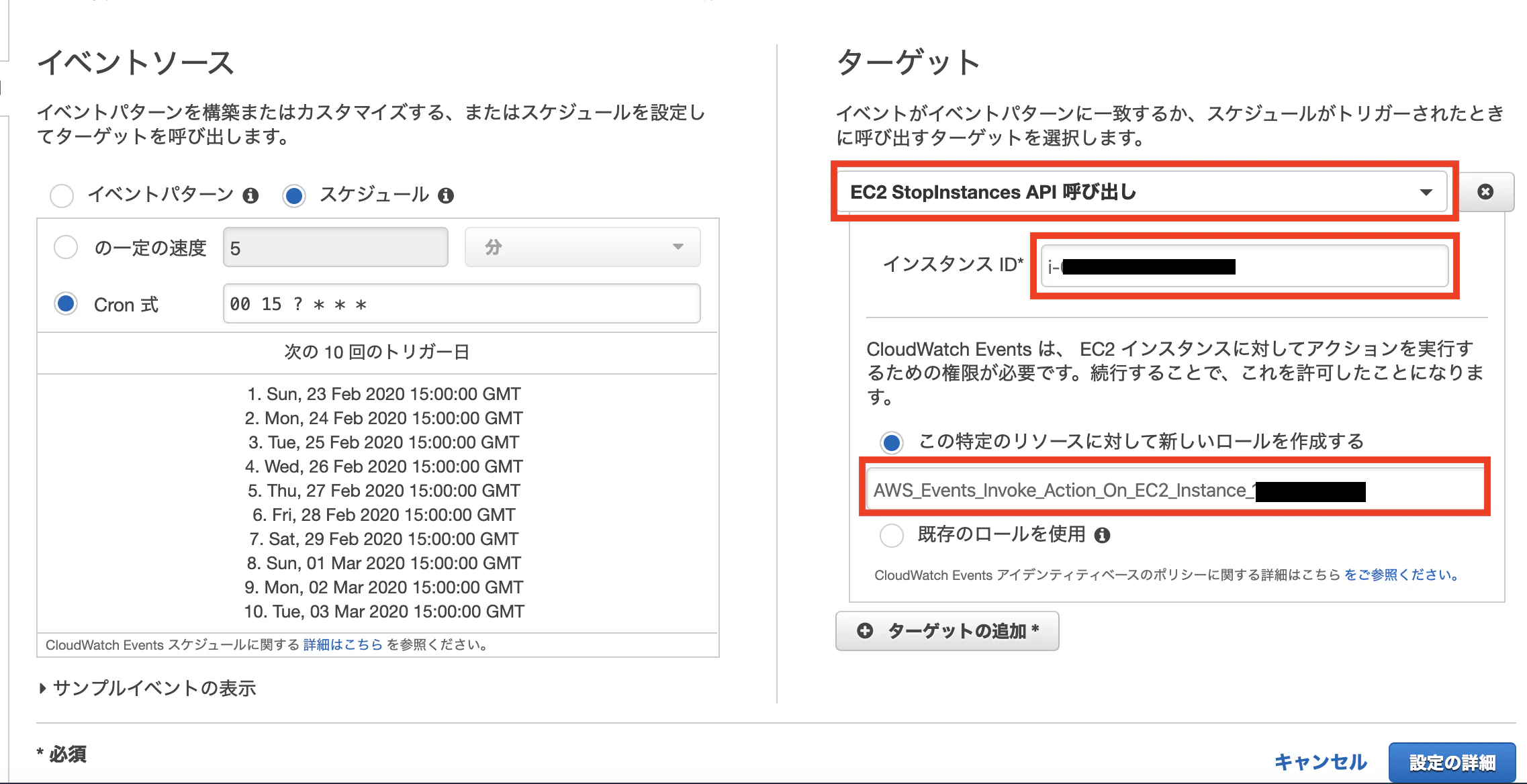Expand サンプルイベントの表示 section
Image resolution: width=1527 pixels, height=784 pixels.
[148, 688]
